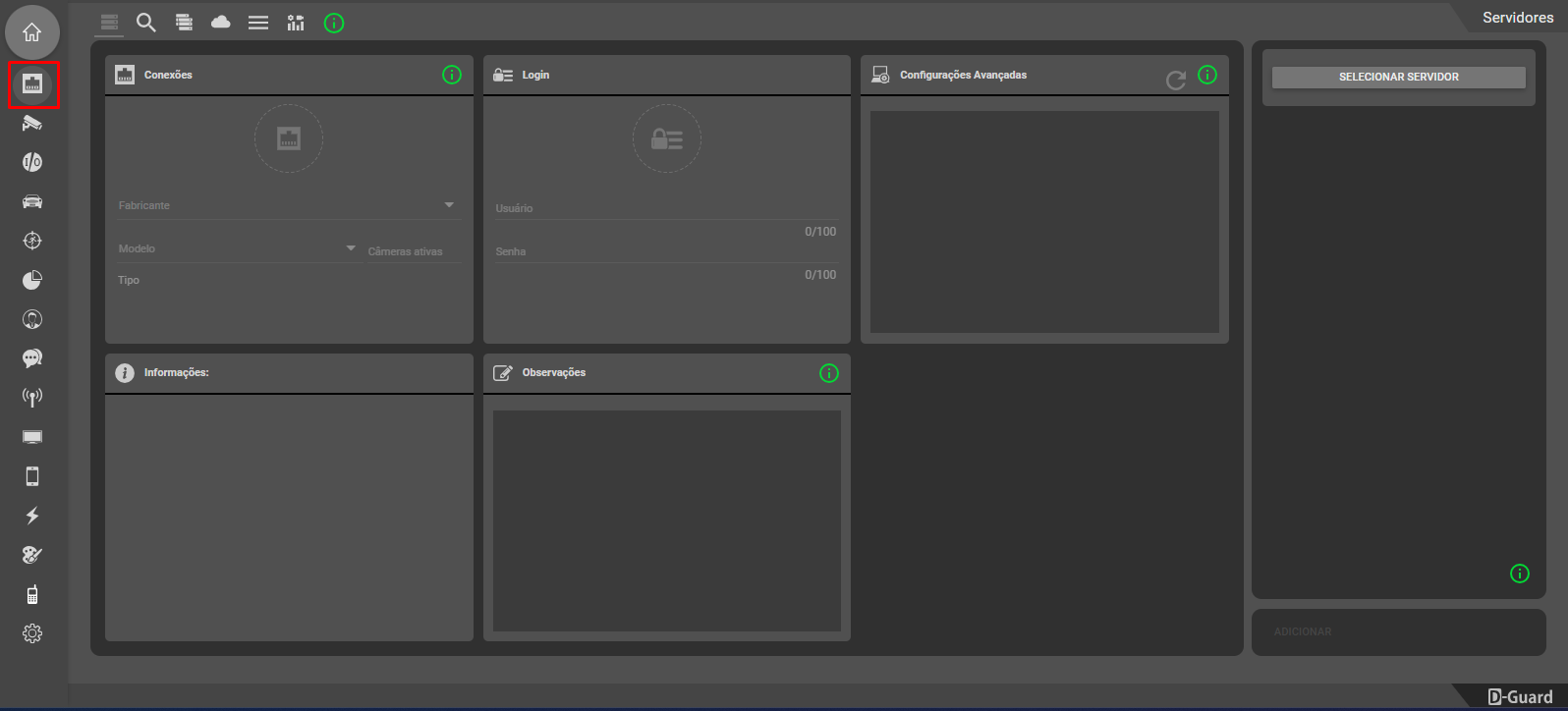1568x711 pixels.
Task: Open the paint palette icon in sidebar
Action: tap(32, 555)
